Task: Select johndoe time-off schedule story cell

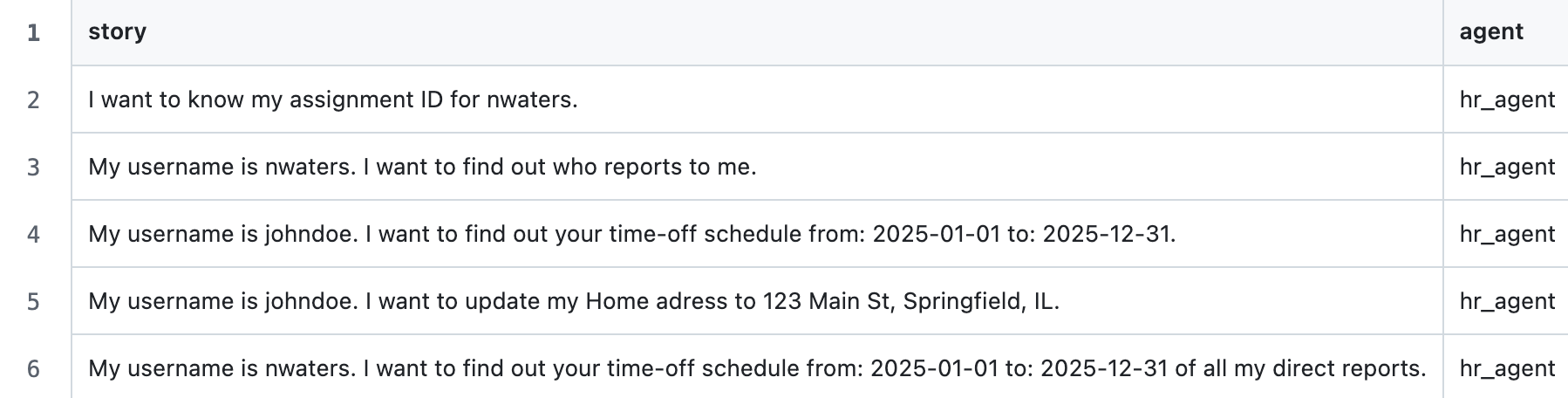Action: [757, 234]
